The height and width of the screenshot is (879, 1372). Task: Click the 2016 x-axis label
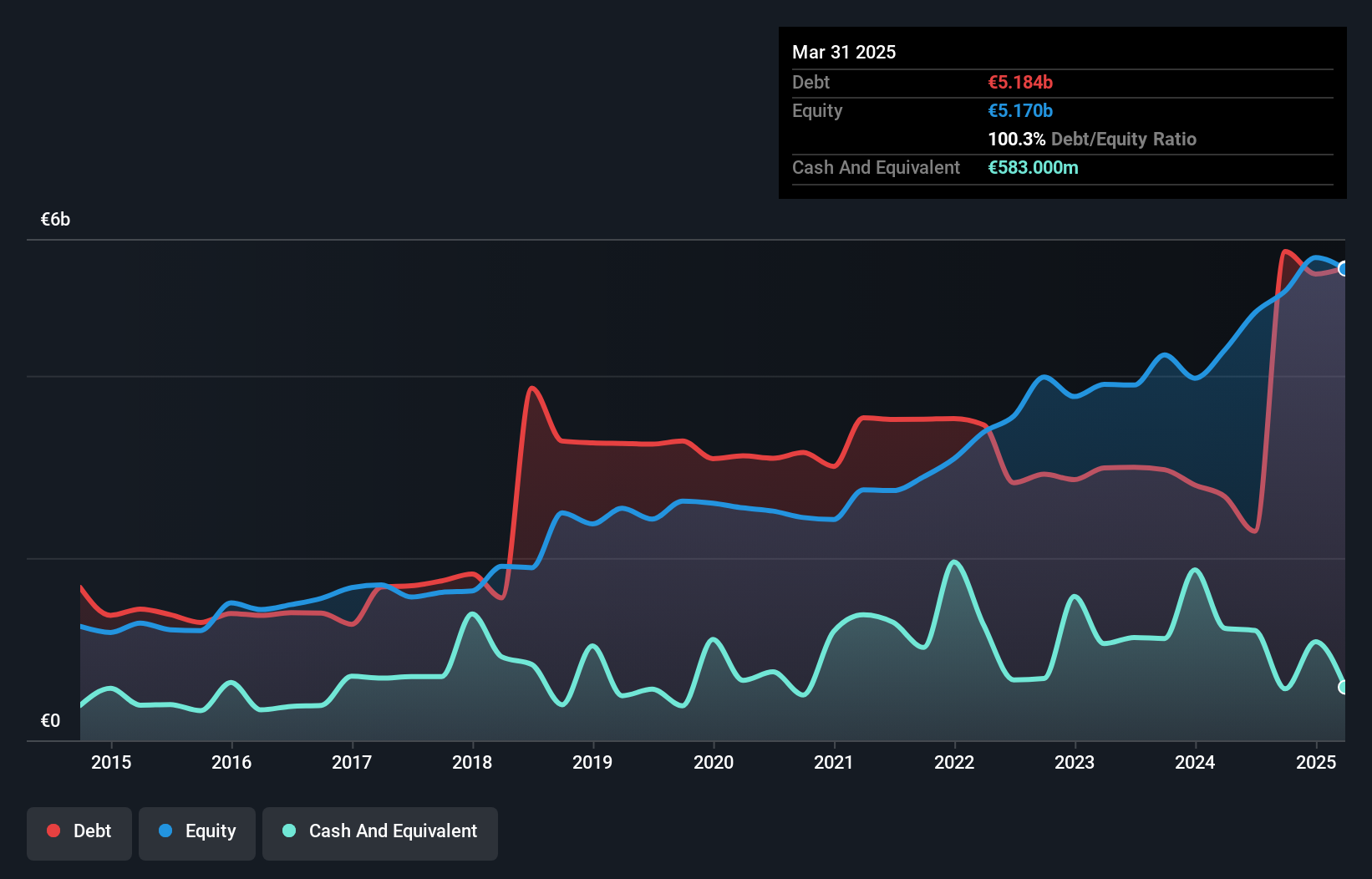(231, 762)
